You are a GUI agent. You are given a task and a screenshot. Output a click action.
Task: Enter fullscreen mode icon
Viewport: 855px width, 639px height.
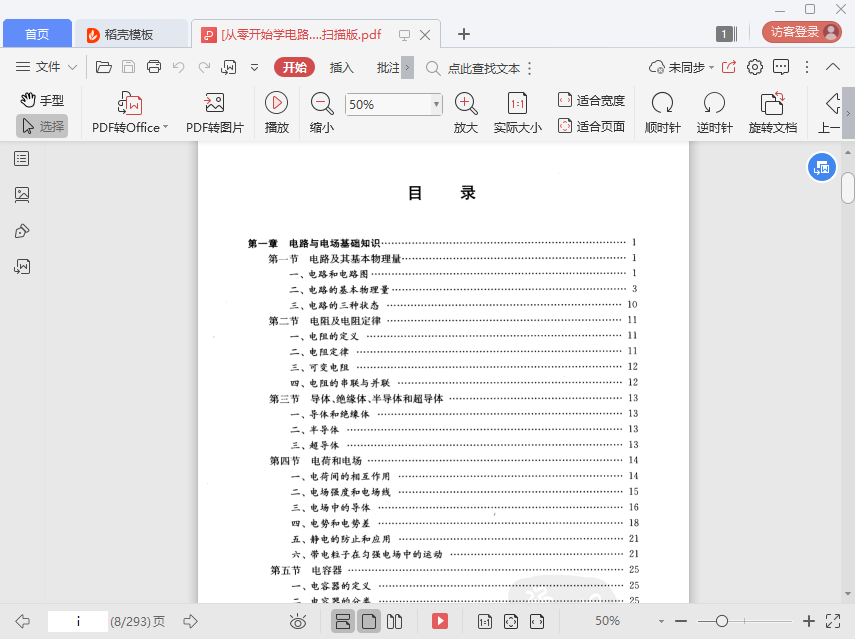tap(833, 621)
